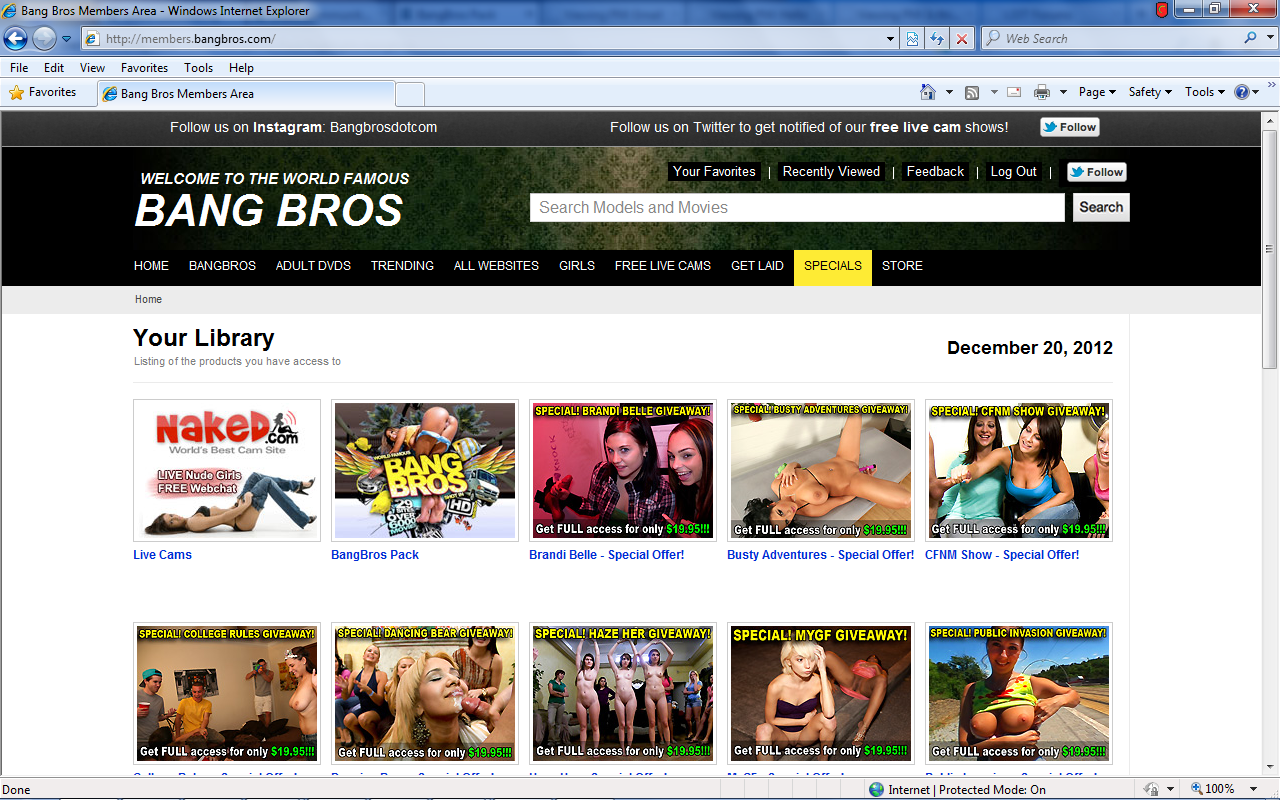Image resolution: width=1280 pixels, height=800 pixels.
Task: Click the Feeds icon in command bar
Action: click(x=972, y=92)
